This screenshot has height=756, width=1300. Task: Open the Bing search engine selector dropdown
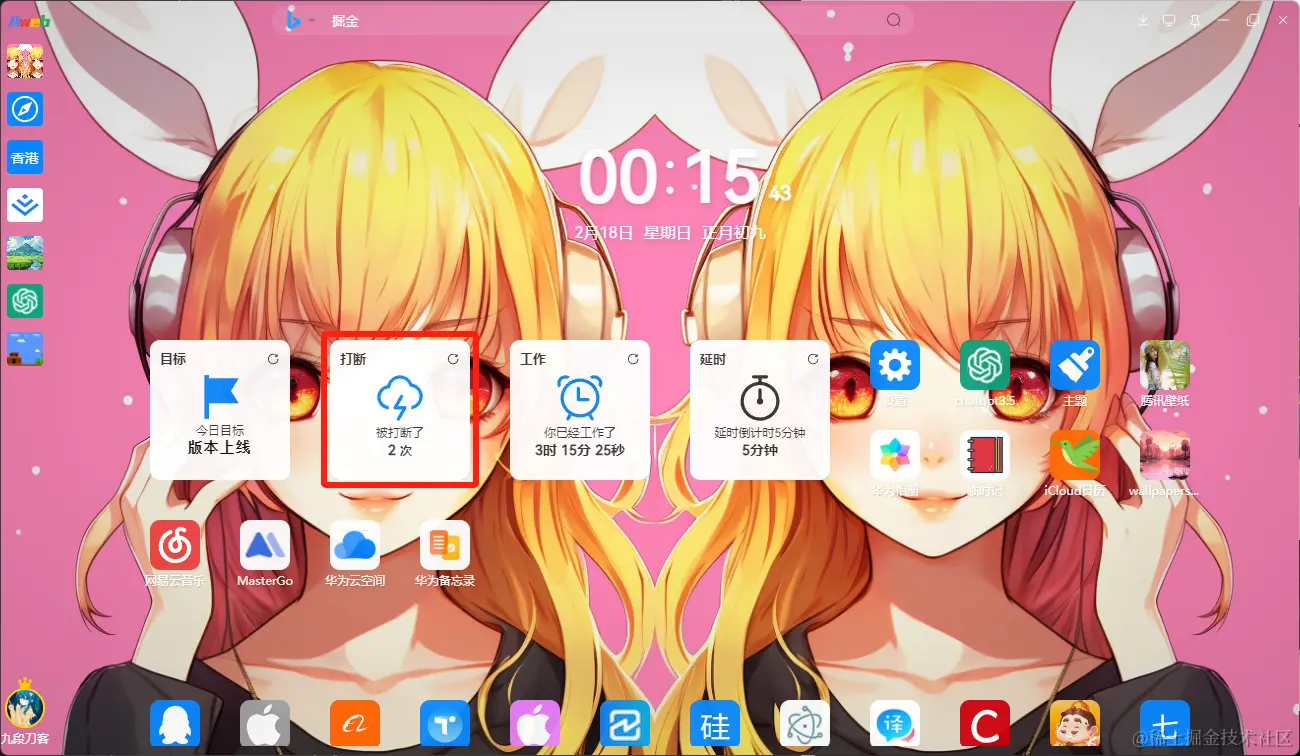(300, 21)
